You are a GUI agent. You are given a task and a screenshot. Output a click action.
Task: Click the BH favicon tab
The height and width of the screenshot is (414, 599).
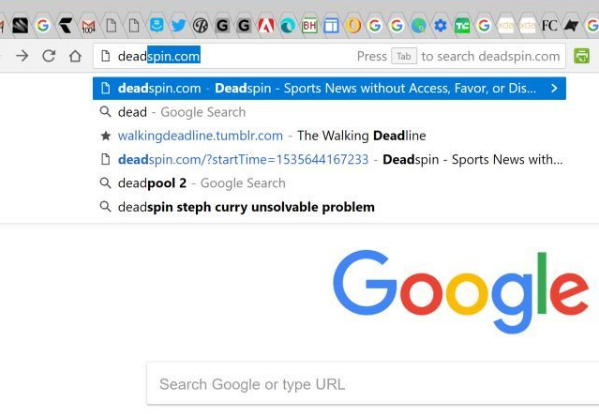pos(309,26)
